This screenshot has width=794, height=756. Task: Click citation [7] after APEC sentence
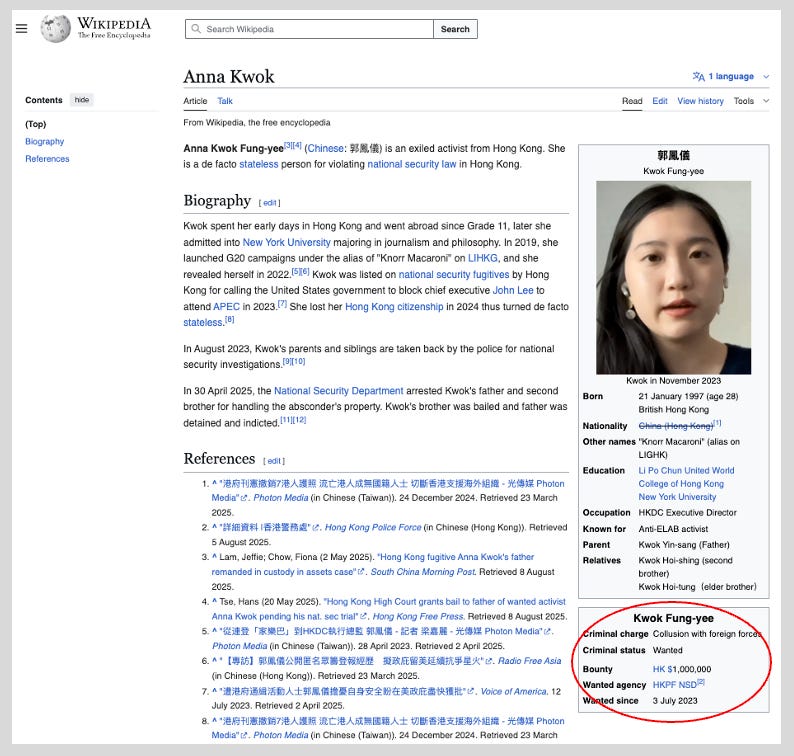tap(282, 304)
